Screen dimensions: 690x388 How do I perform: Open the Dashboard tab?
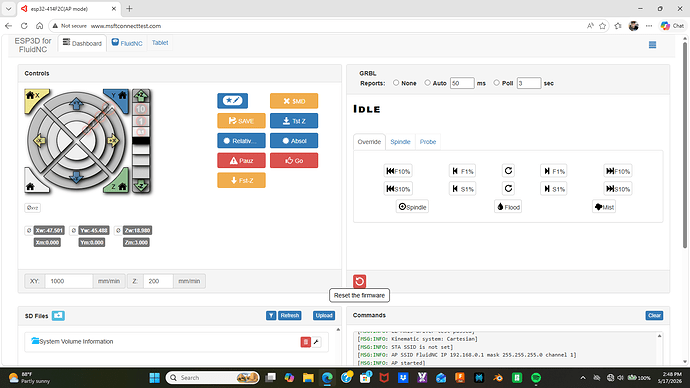click(82, 43)
